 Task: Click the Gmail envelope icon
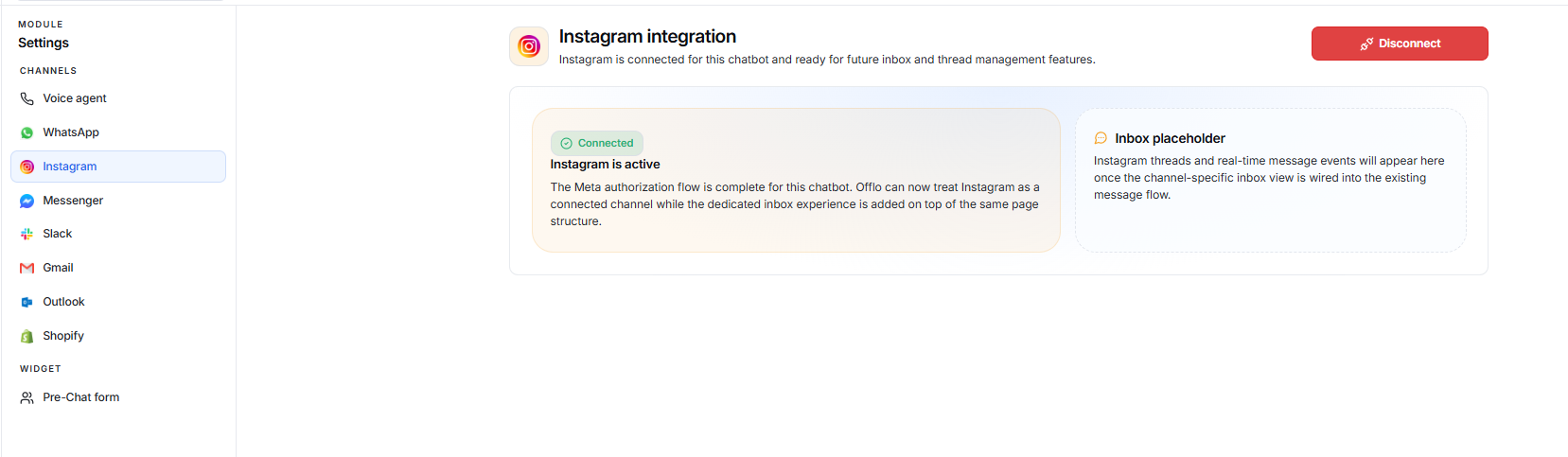click(x=26, y=268)
